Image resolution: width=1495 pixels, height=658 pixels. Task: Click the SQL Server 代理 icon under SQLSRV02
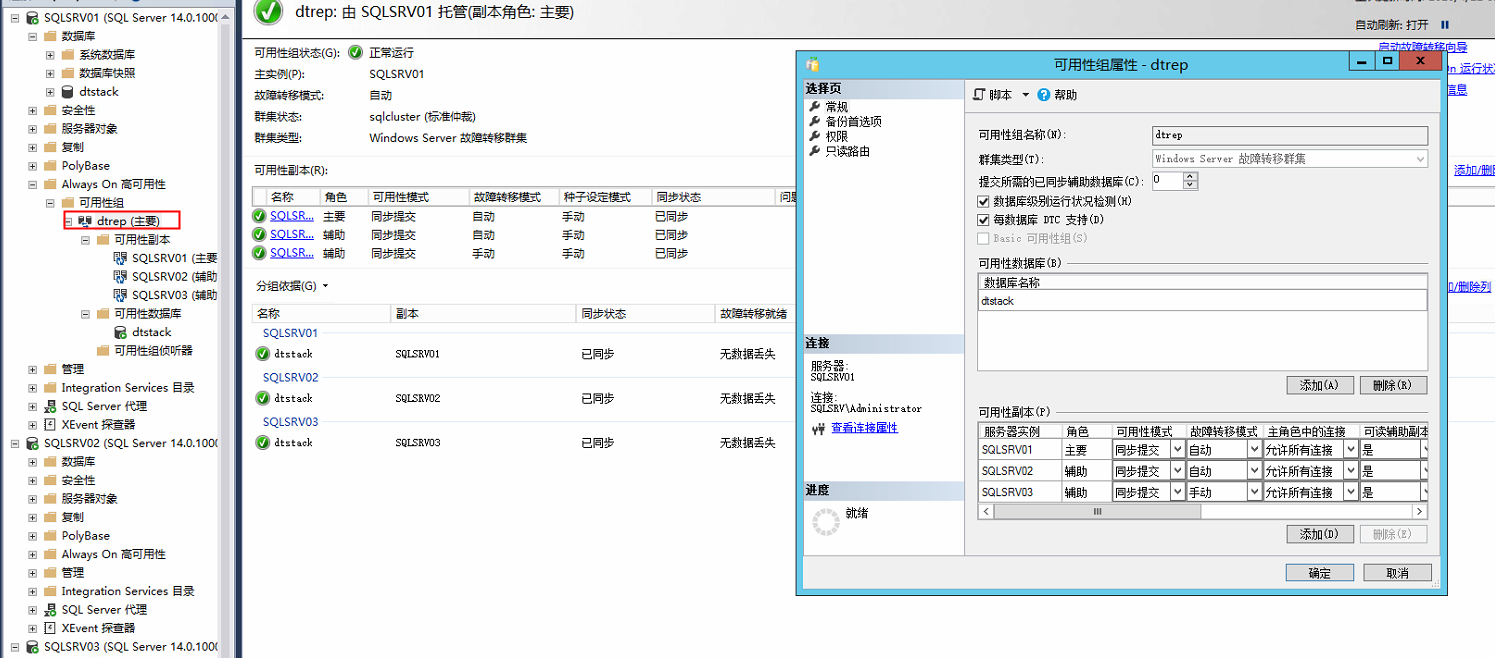50,609
